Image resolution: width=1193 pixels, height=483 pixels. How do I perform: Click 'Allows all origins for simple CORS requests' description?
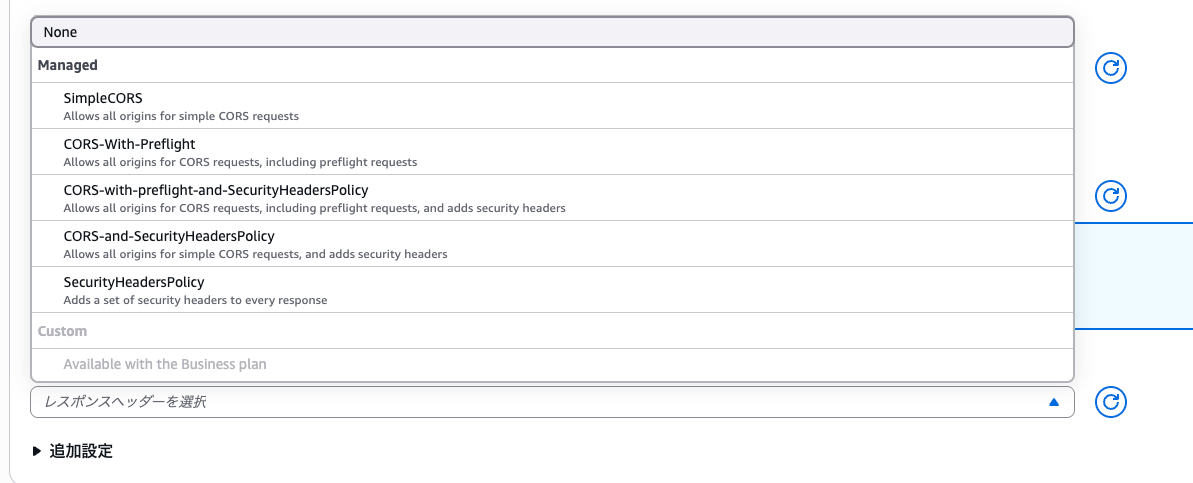pyautogui.click(x=181, y=116)
